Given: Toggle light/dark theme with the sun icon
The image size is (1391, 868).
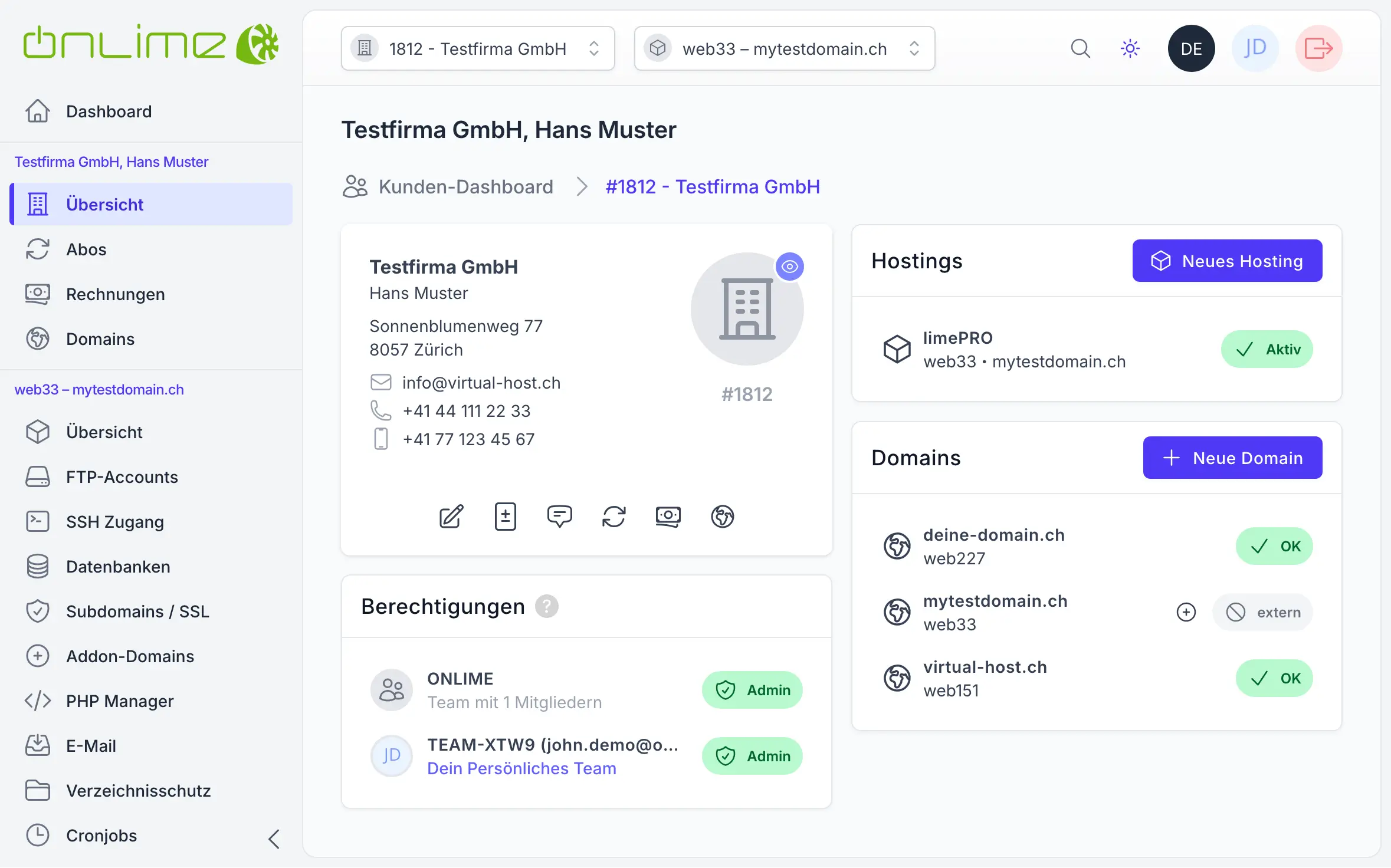Looking at the screenshot, I should (1130, 48).
